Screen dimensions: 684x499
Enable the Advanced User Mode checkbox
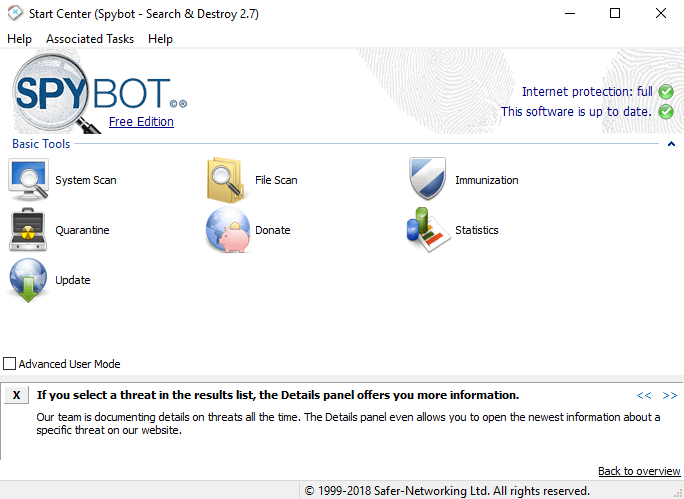(x=9, y=363)
